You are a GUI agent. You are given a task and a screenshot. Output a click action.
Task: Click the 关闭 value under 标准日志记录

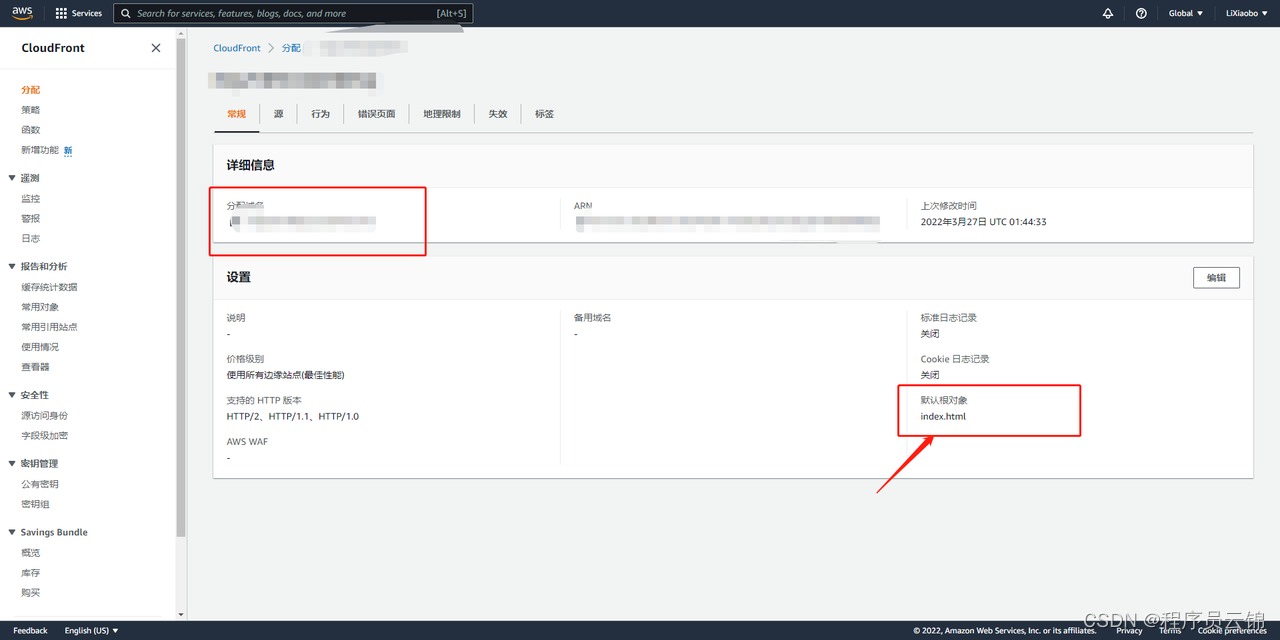tap(930, 334)
